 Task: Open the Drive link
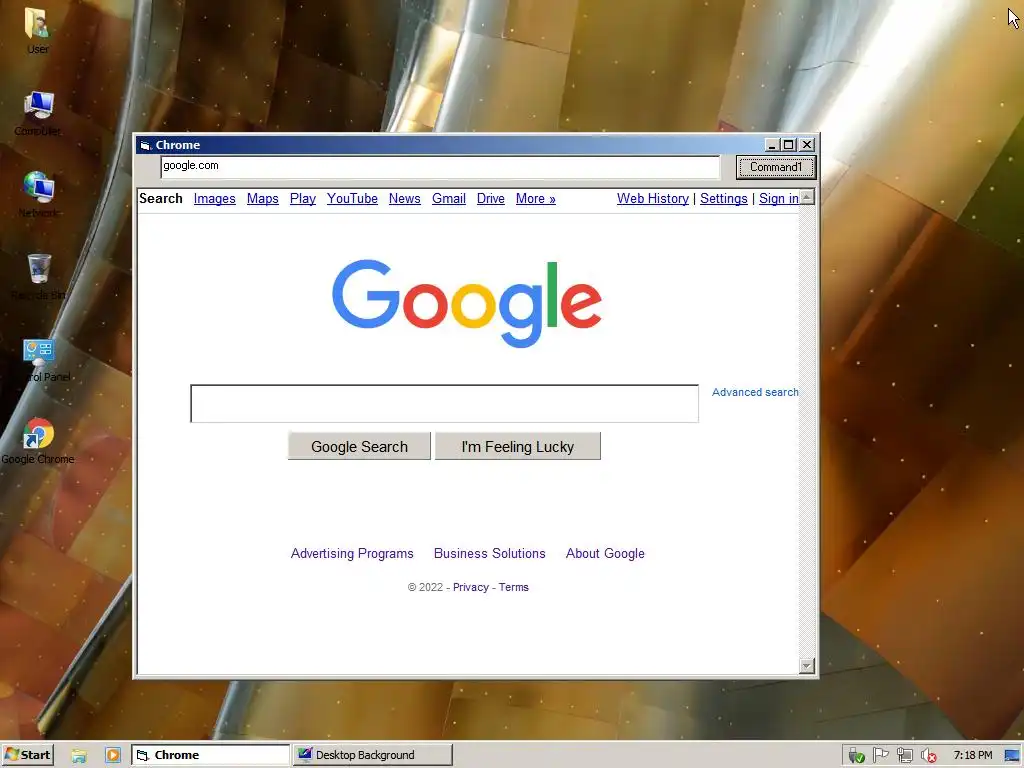coord(490,199)
